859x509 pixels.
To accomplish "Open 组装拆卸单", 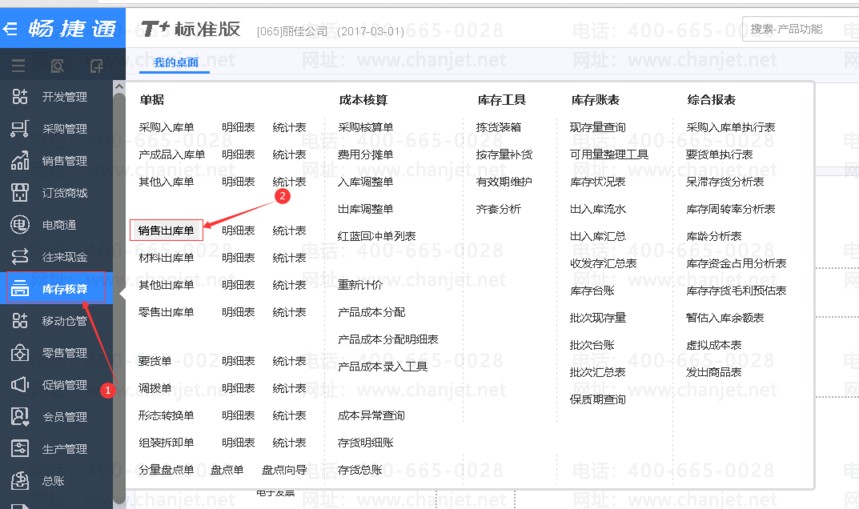I will pos(166,443).
